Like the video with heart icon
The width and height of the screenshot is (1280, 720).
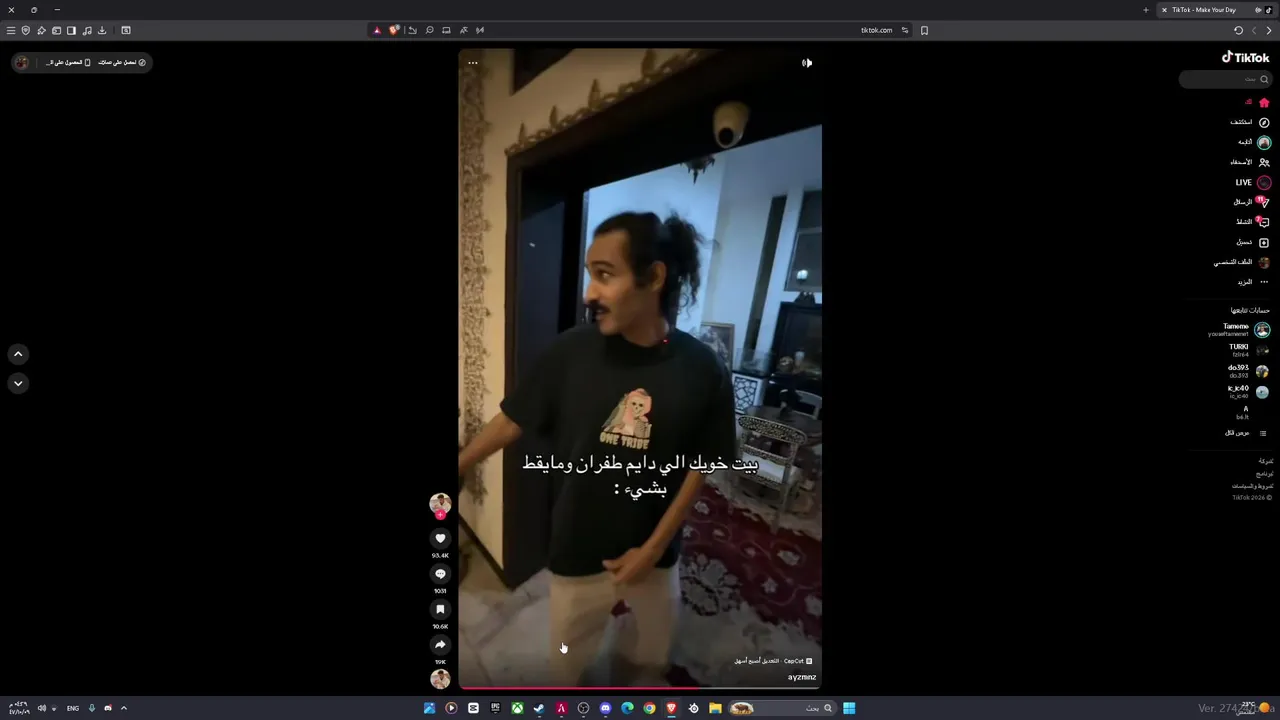(x=440, y=538)
